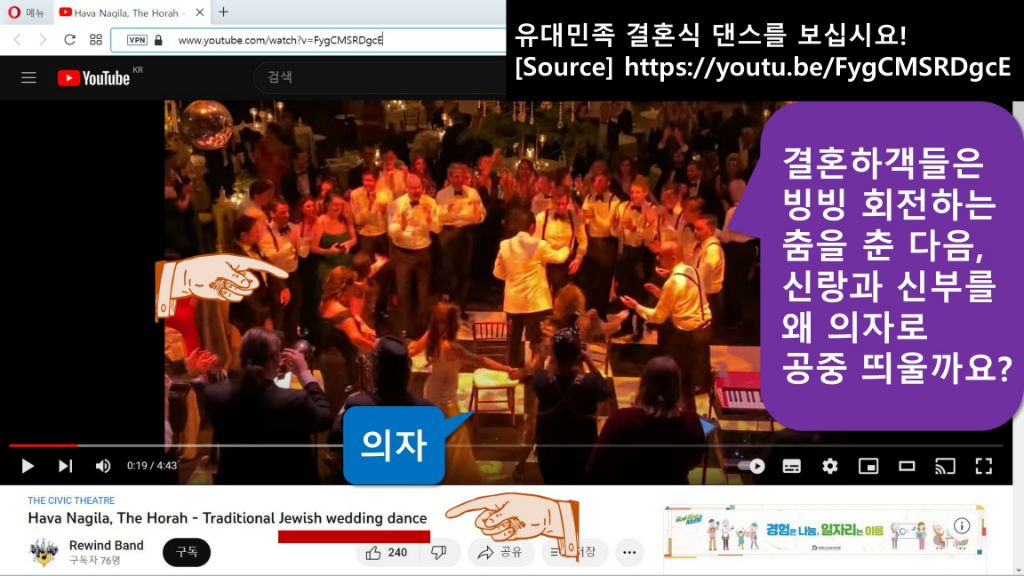Click the ad info icon
This screenshot has height=576, width=1024.
961,525
